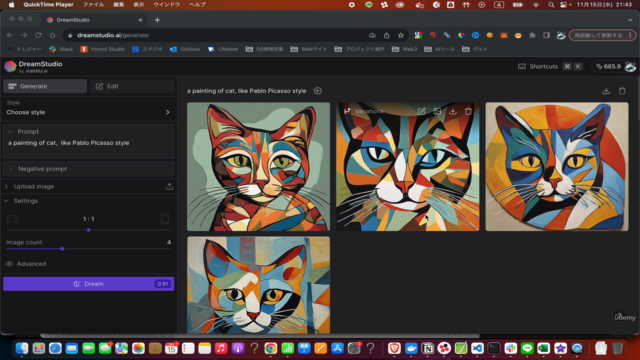
Task: Download the second cat image
Action: [x=453, y=111]
